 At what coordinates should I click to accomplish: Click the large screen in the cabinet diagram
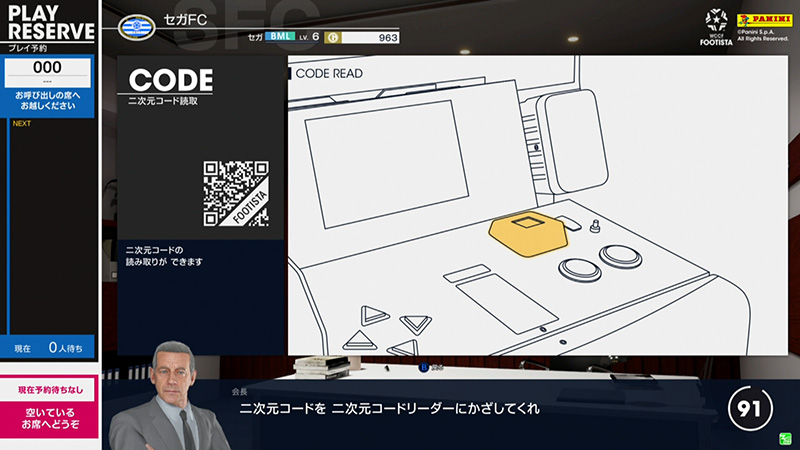pyautogui.click(x=387, y=164)
